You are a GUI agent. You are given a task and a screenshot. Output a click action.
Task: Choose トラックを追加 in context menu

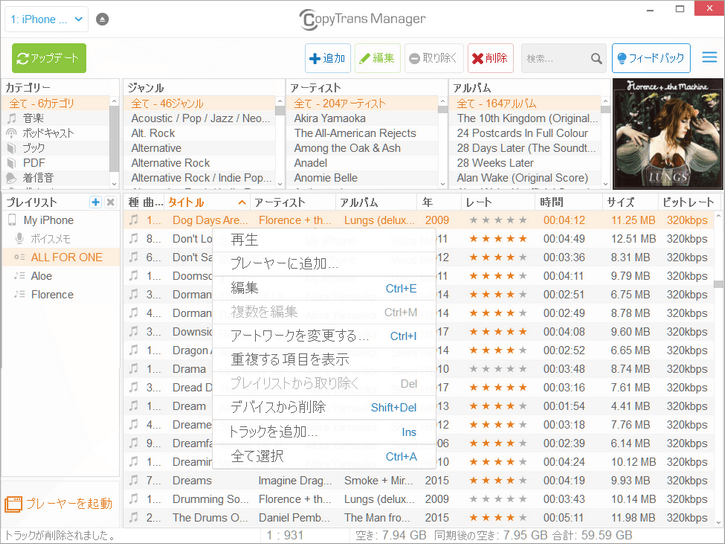324,432
